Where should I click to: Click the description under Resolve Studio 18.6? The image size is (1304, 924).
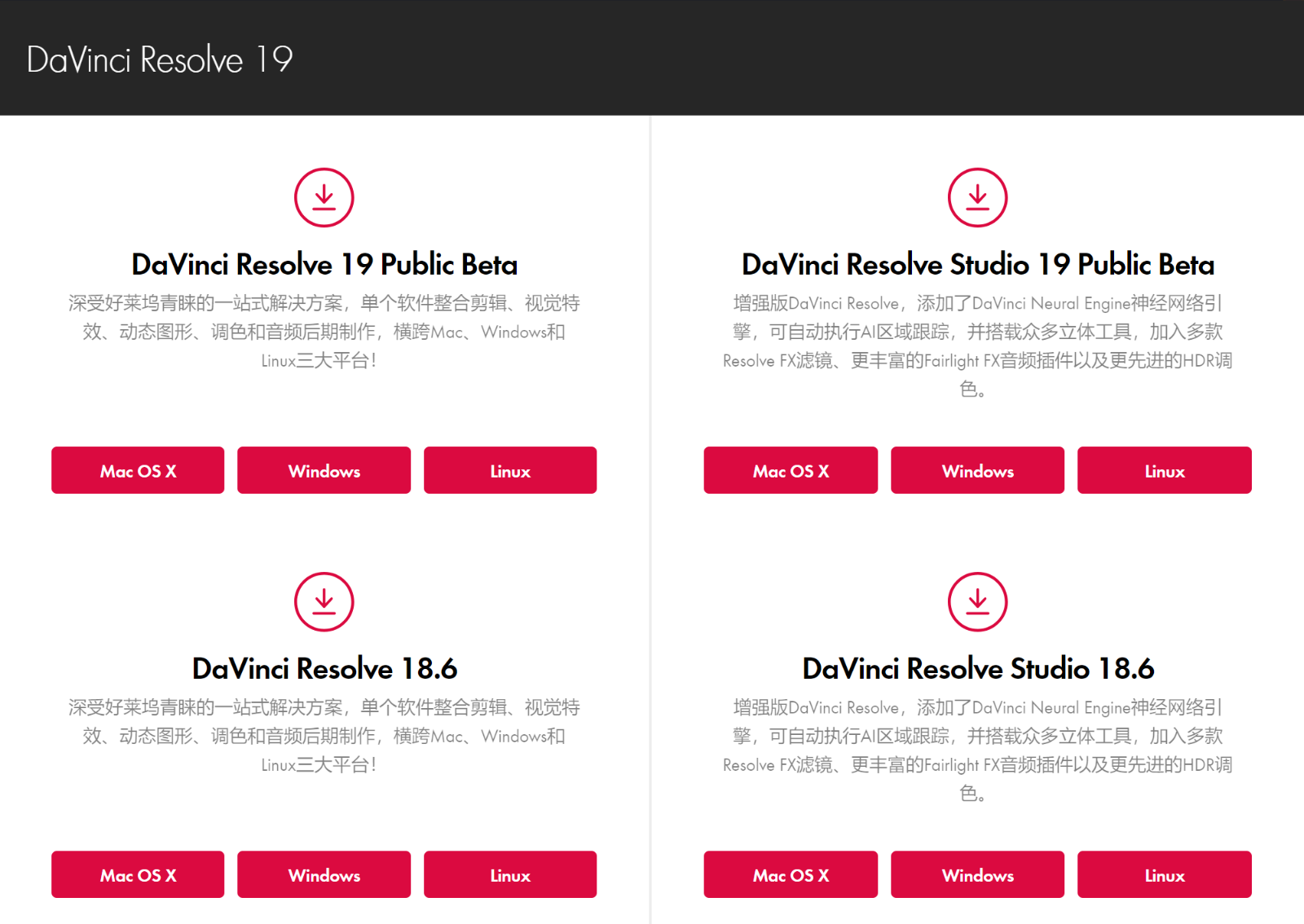(x=978, y=750)
